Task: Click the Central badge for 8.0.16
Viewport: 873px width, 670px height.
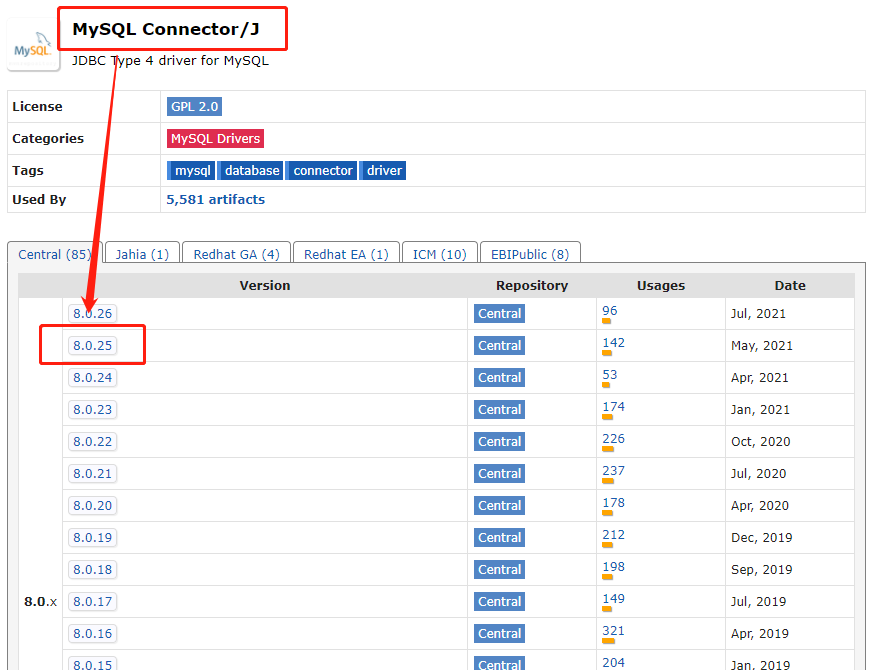Action: [499, 634]
